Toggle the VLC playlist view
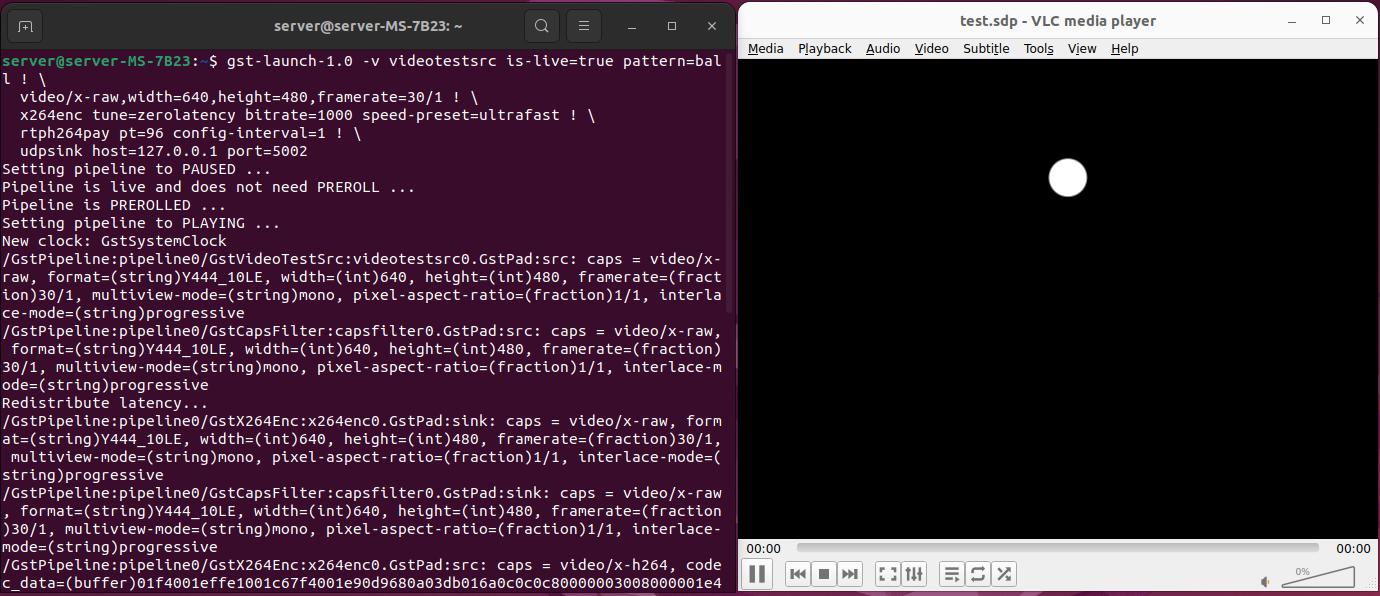 coord(952,574)
